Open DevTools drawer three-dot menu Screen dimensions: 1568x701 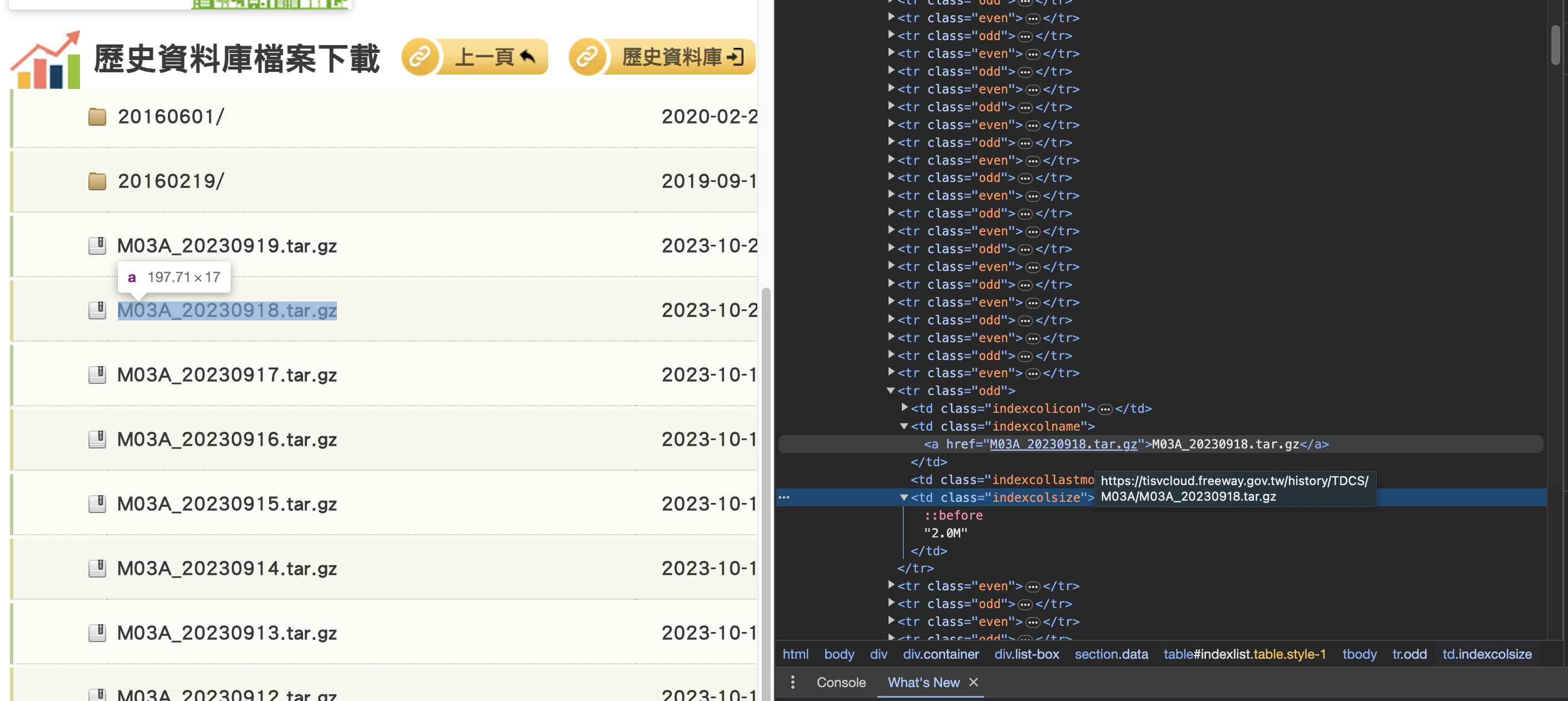(x=792, y=682)
